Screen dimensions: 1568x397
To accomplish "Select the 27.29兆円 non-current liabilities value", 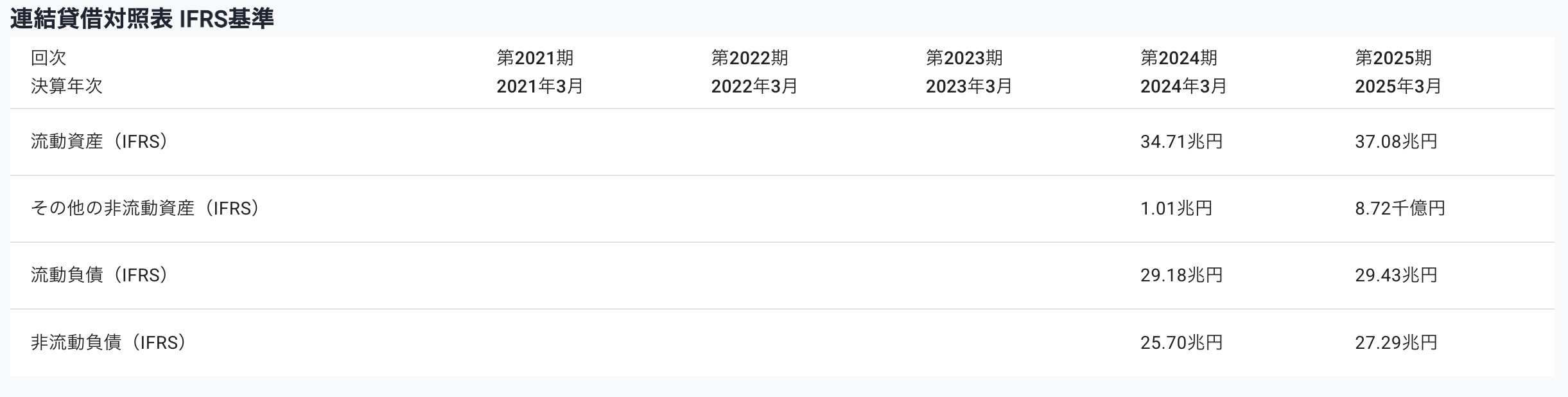I will [x=1396, y=342].
